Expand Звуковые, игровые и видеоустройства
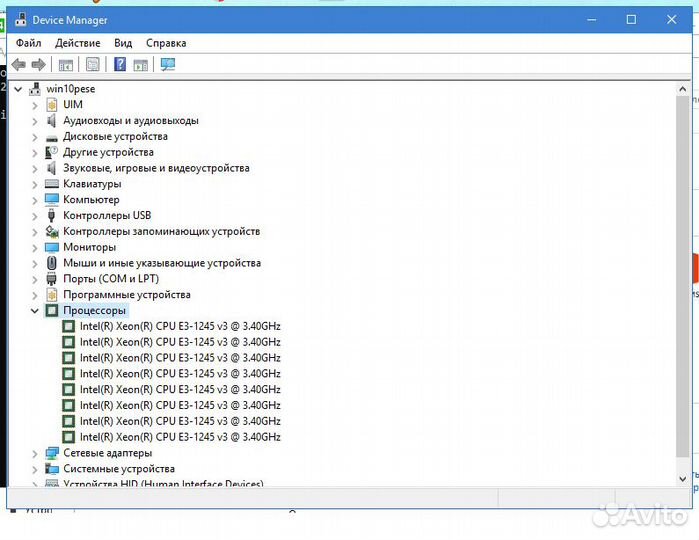The width and height of the screenshot is (699, 540). (x=35, y=169)
